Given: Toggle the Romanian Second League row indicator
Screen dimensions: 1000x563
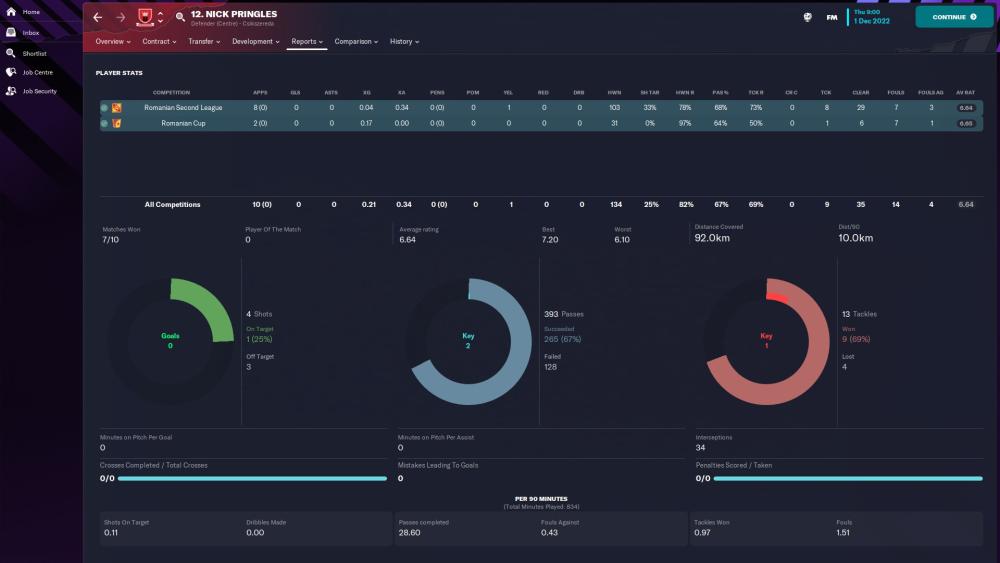Looking at the screenshot, I should coord(104,107).
